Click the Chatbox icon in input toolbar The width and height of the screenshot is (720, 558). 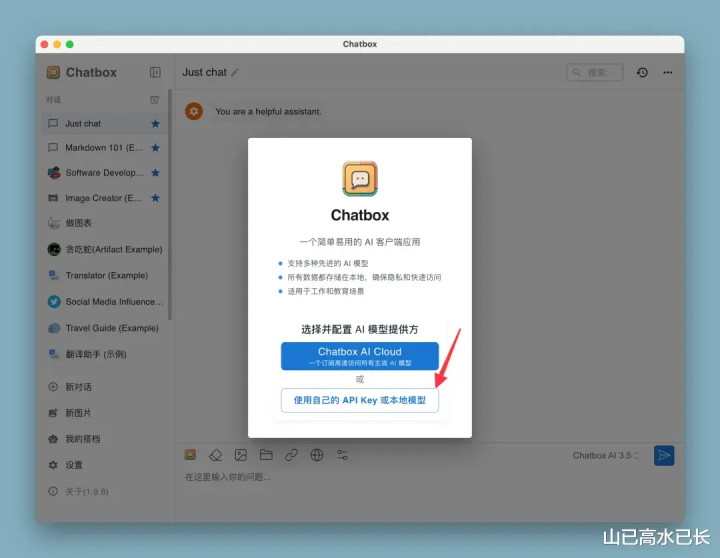[190, 455]
